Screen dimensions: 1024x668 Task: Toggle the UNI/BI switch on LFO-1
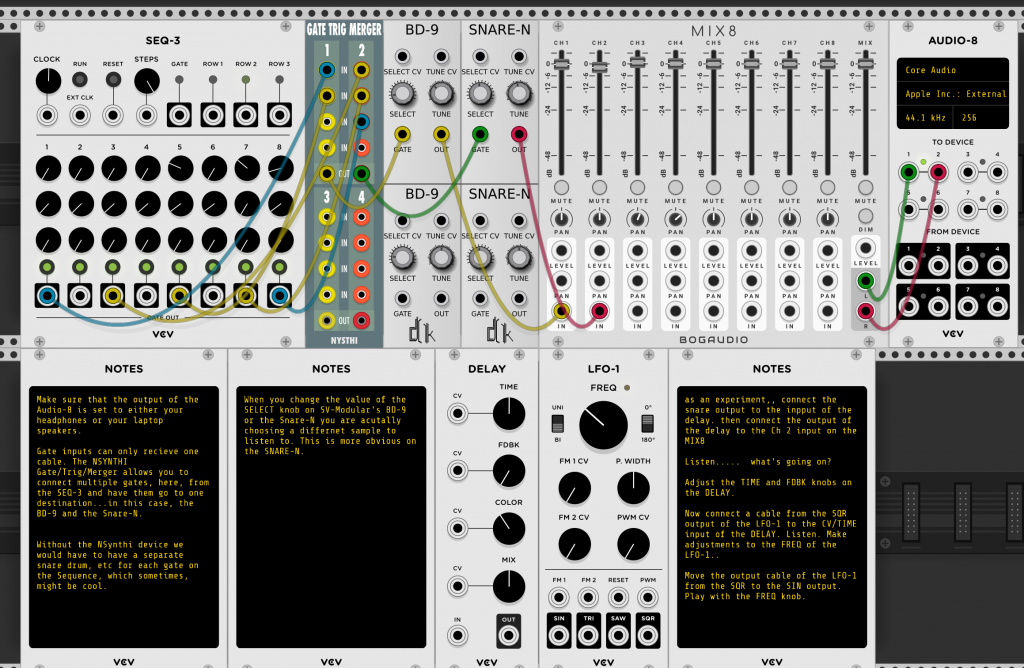[558, 424]
